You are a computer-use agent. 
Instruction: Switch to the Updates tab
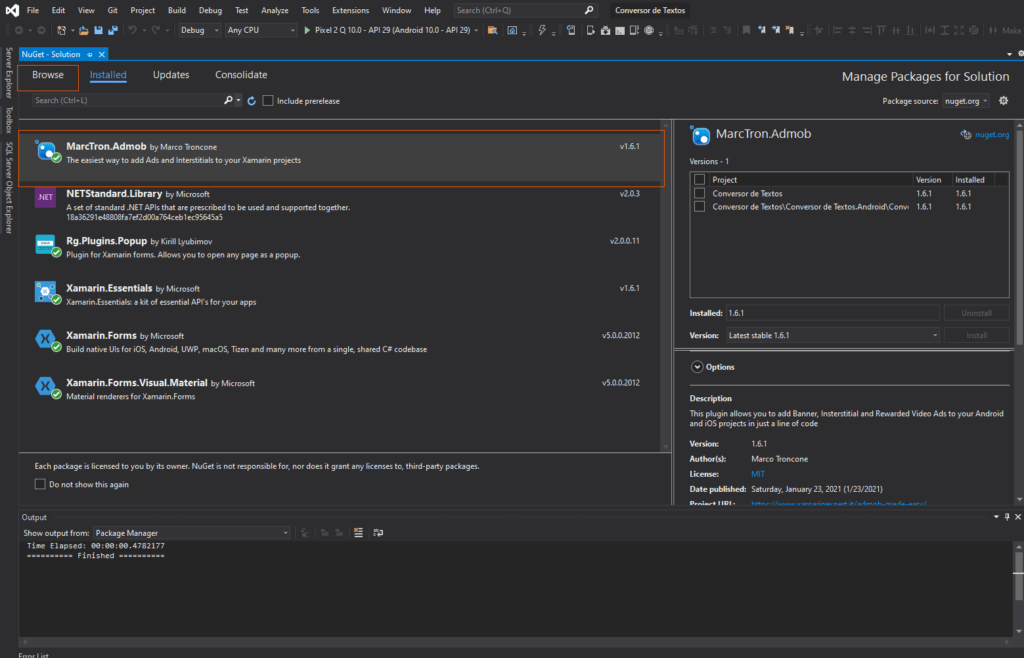(171, 75)
